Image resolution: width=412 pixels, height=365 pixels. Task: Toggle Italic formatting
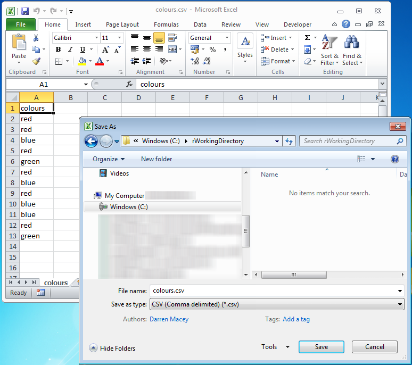(70, 50)
